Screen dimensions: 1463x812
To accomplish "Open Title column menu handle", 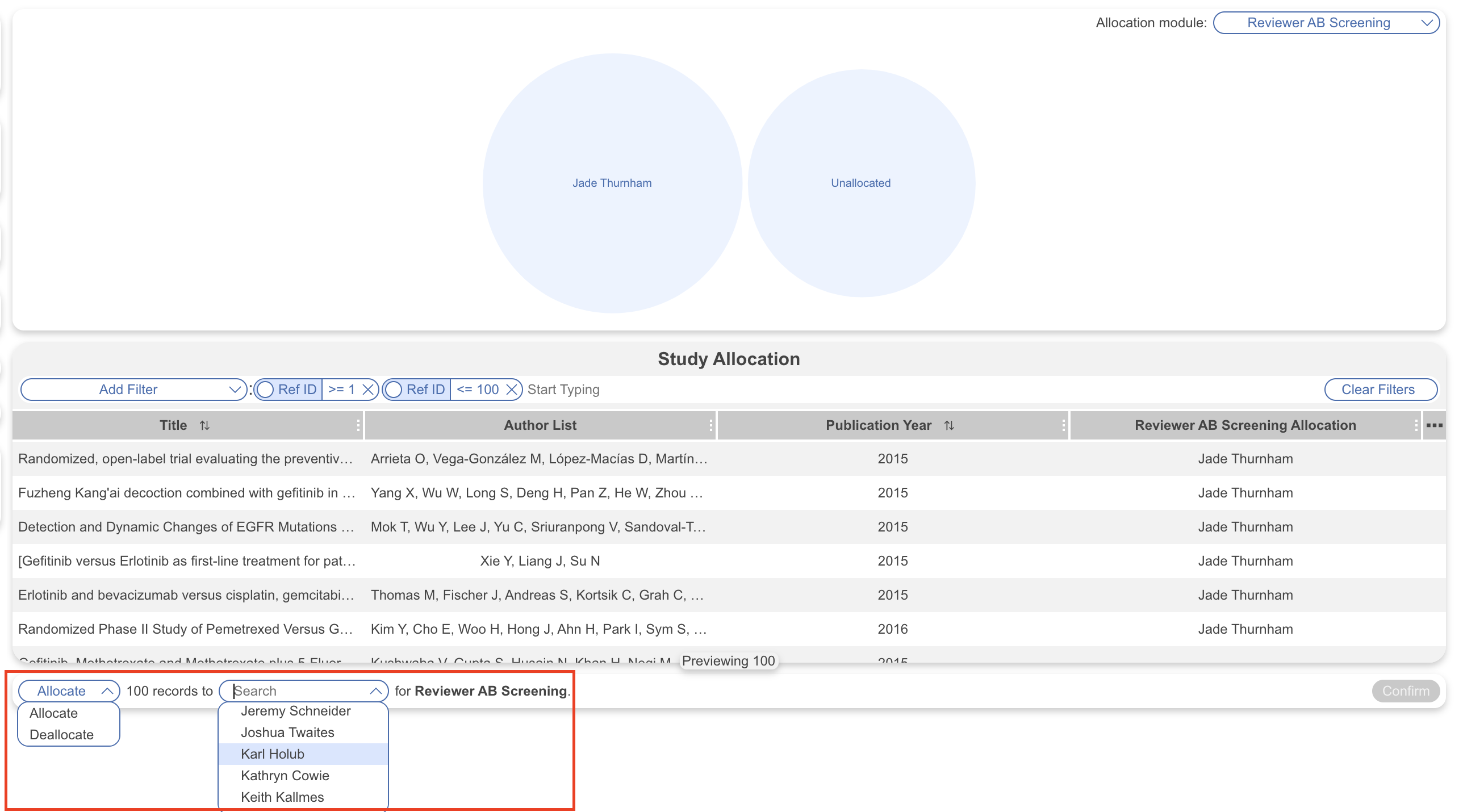I will coord(358,425).
